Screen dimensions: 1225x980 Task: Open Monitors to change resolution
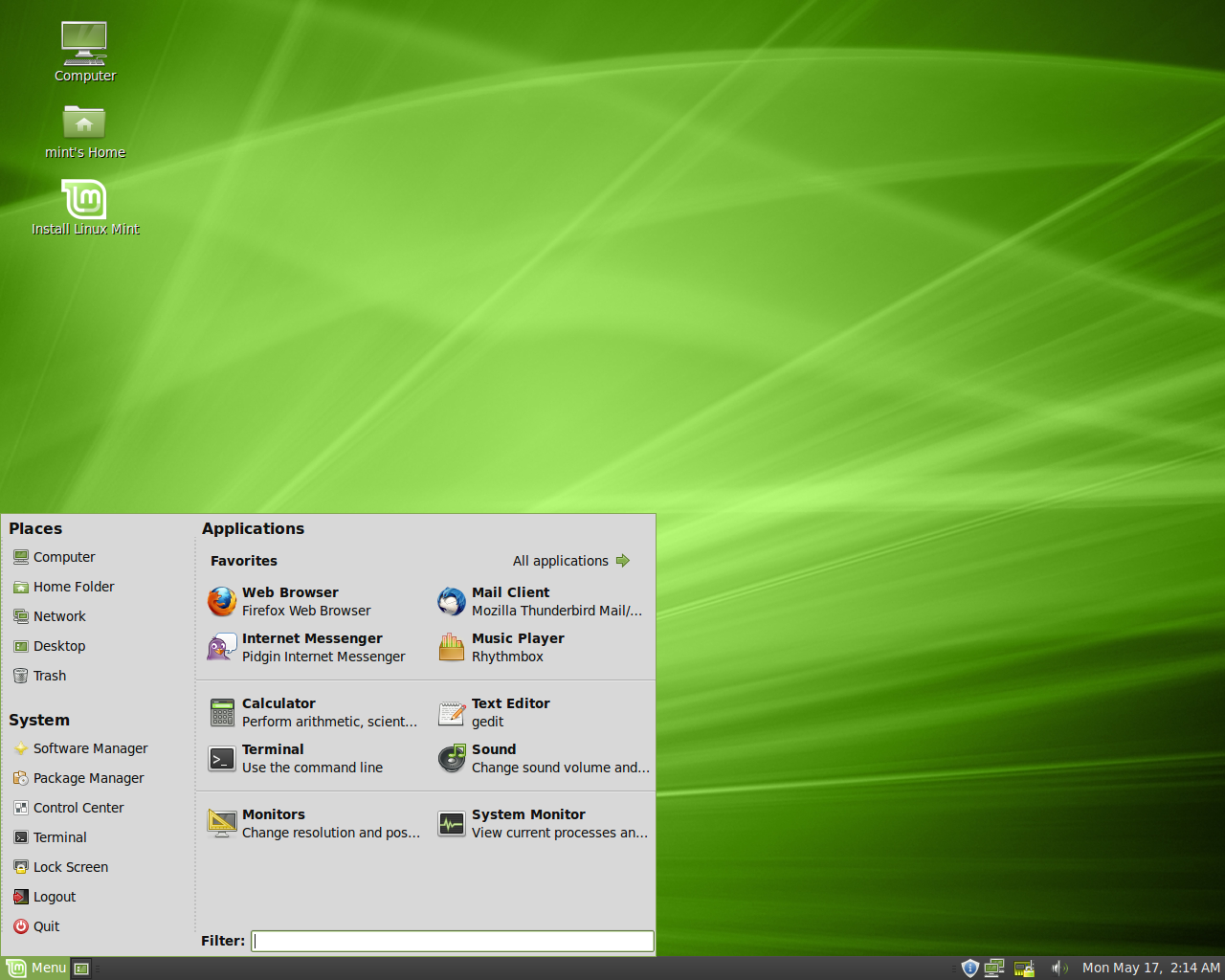click(273, 823)
